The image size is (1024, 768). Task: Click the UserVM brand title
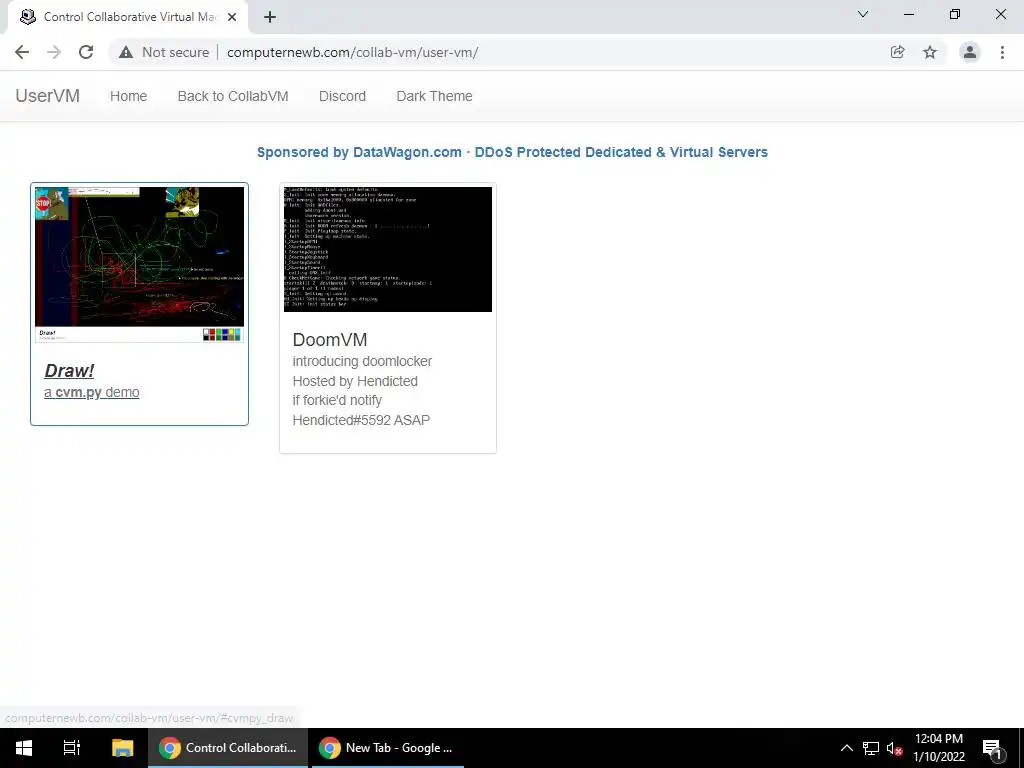(48, 96)
